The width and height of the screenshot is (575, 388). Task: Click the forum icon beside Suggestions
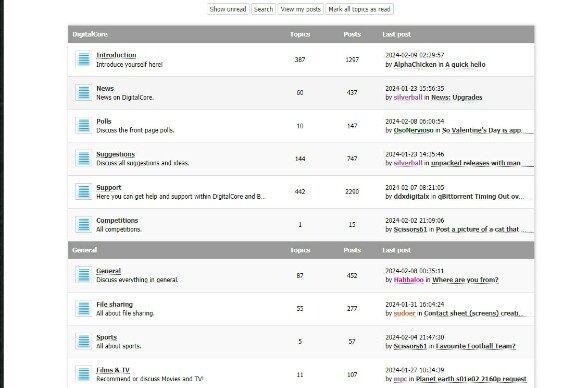click(x=84, y=158)
